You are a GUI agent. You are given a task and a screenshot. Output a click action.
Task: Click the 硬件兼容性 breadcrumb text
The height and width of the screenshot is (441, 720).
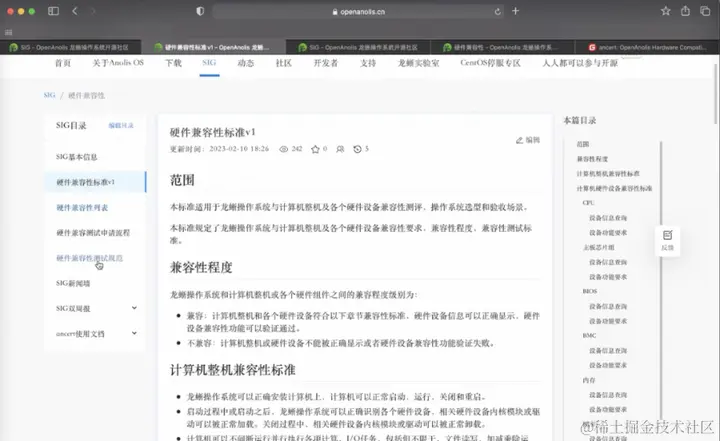tap(86, 96)
